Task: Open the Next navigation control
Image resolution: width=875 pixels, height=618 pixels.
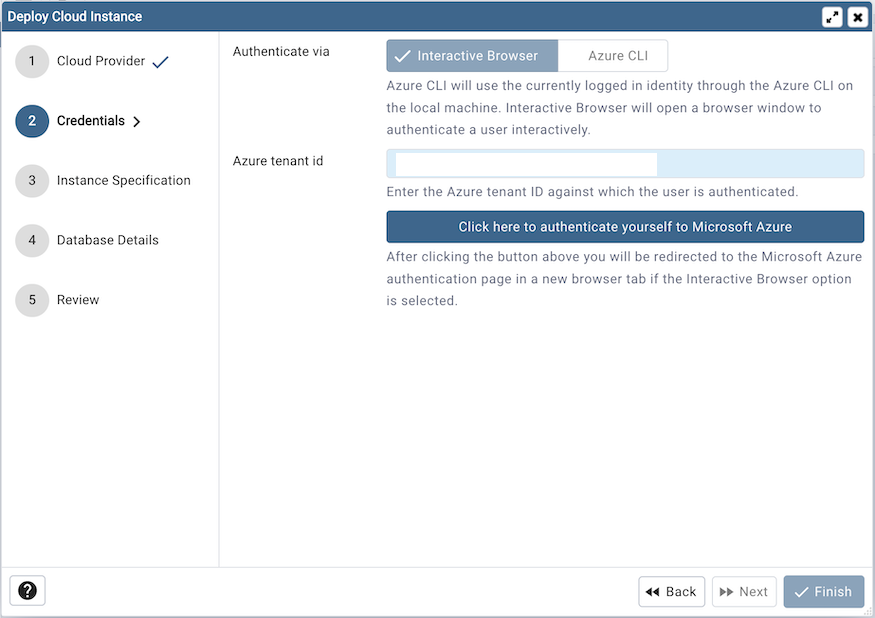Action: [744, 591]
